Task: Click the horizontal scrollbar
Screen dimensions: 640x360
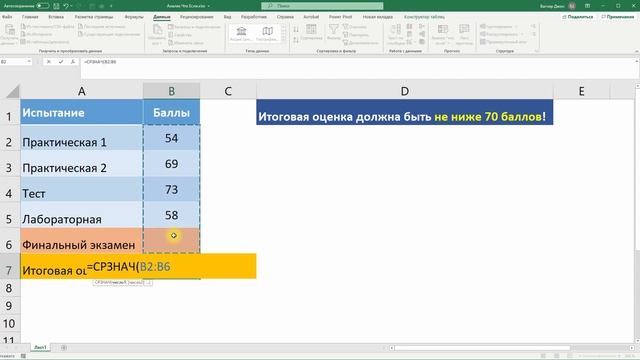Action: [482, 348]
